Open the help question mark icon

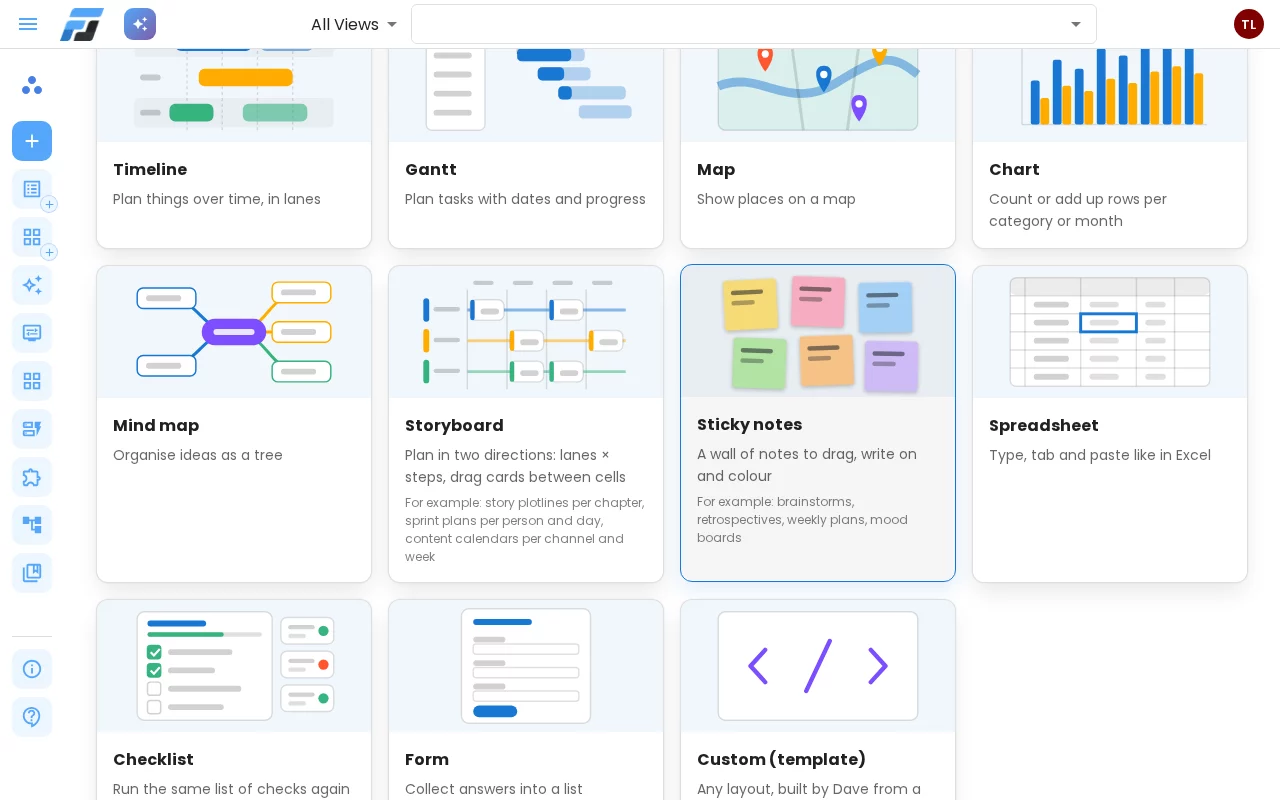point(32,717)
